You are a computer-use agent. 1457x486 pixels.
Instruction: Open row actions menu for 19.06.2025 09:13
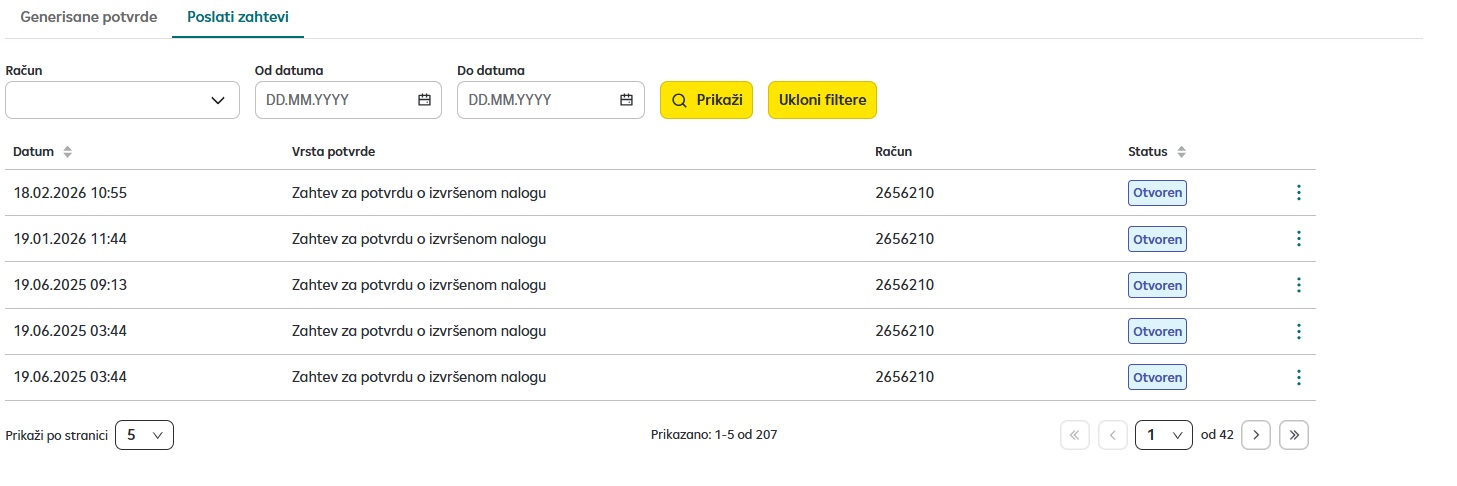[x=1298, y=285]
